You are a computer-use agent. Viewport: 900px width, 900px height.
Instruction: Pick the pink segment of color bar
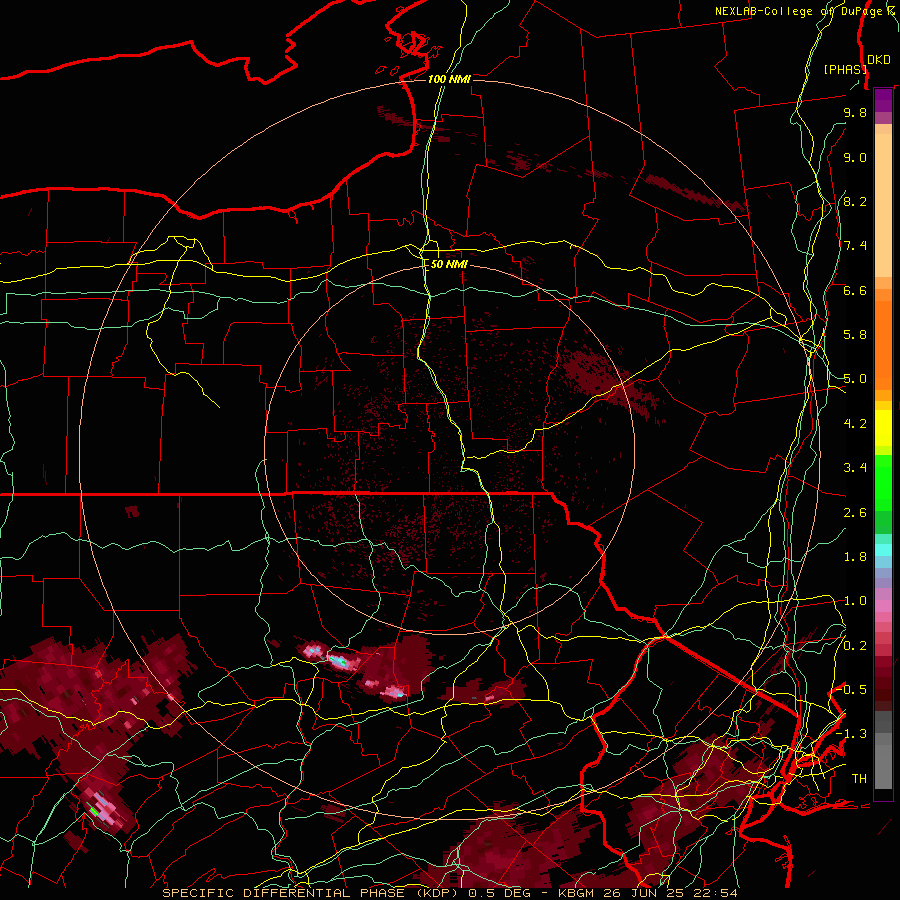point(883,606)
